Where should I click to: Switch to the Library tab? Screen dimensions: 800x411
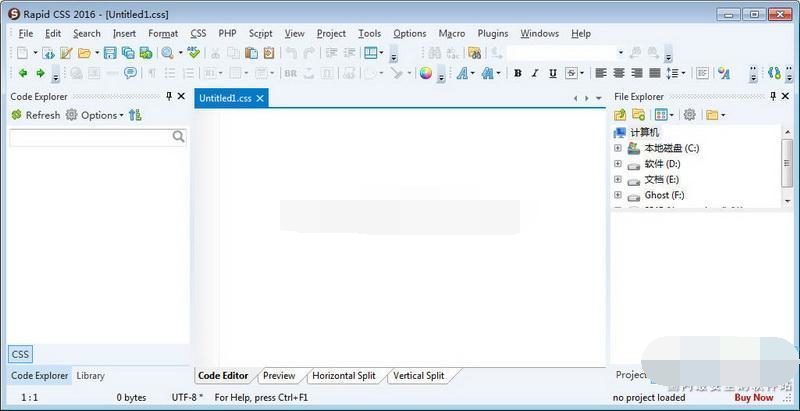click(x=90, y=376)
